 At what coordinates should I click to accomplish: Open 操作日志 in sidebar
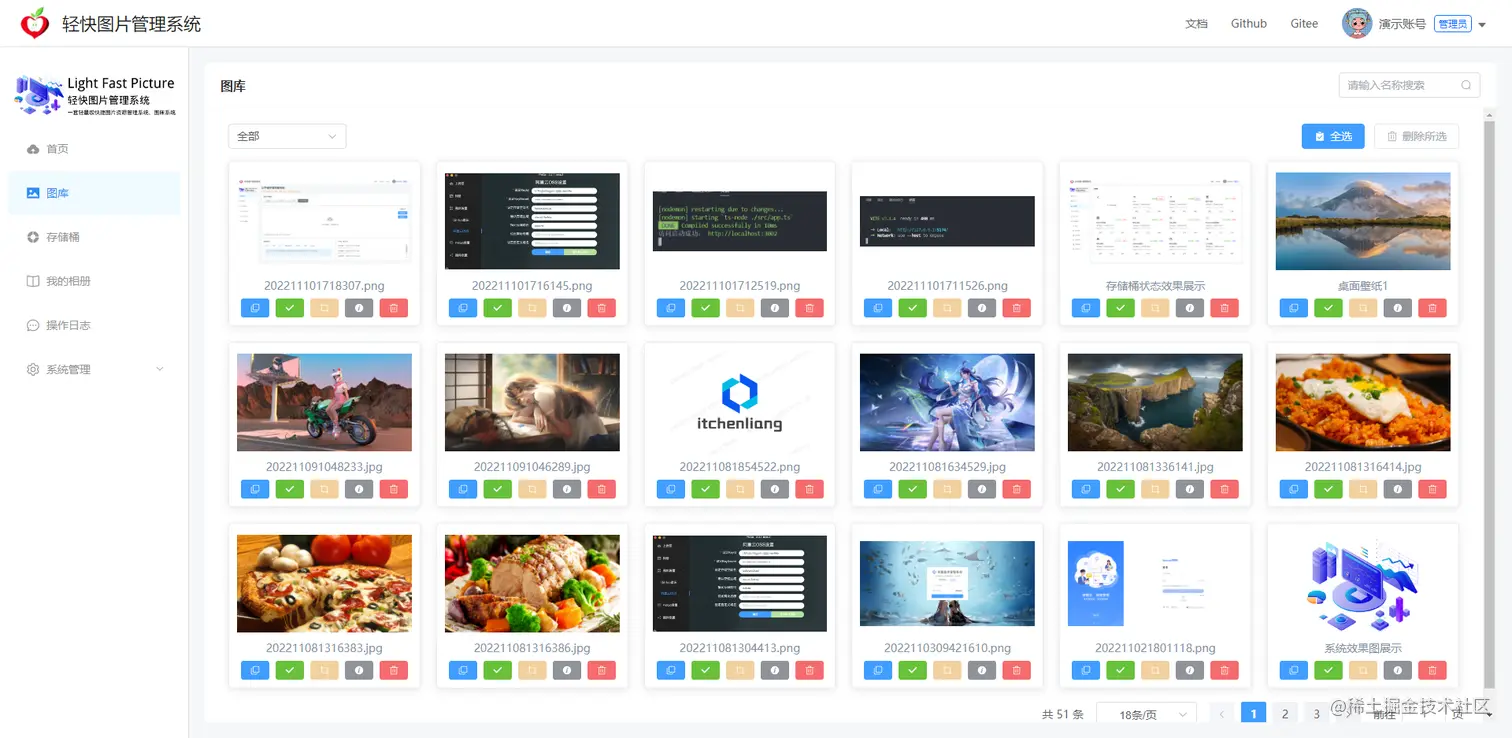click(94, 325)
